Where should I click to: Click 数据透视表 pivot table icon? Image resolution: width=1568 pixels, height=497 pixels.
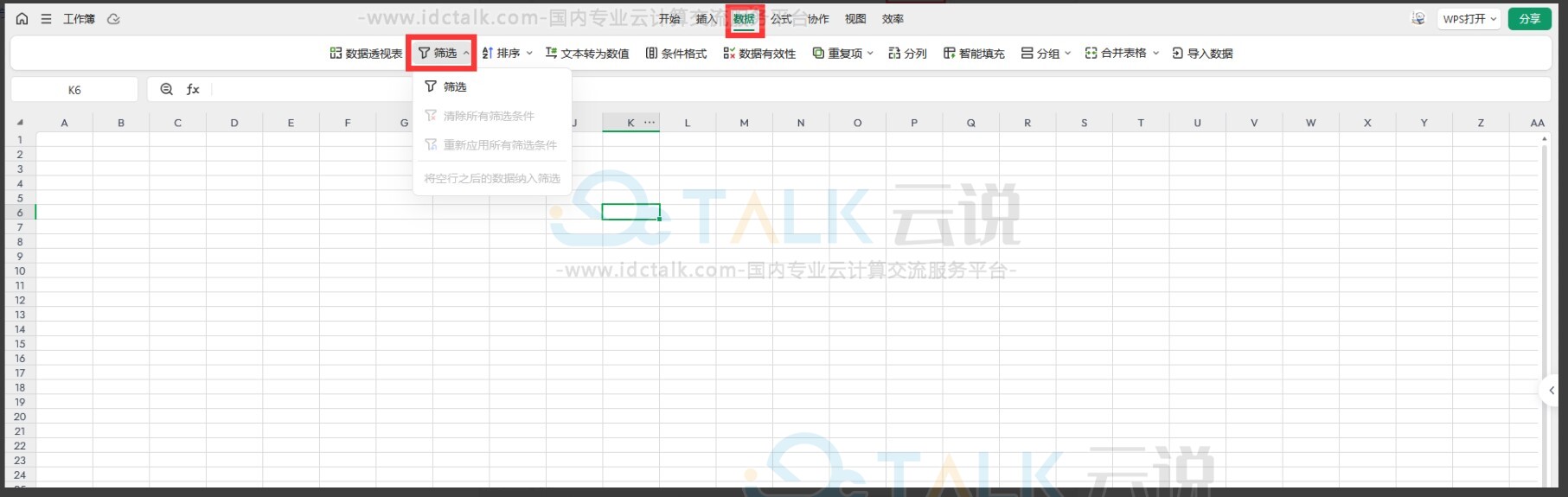point(336,53)
